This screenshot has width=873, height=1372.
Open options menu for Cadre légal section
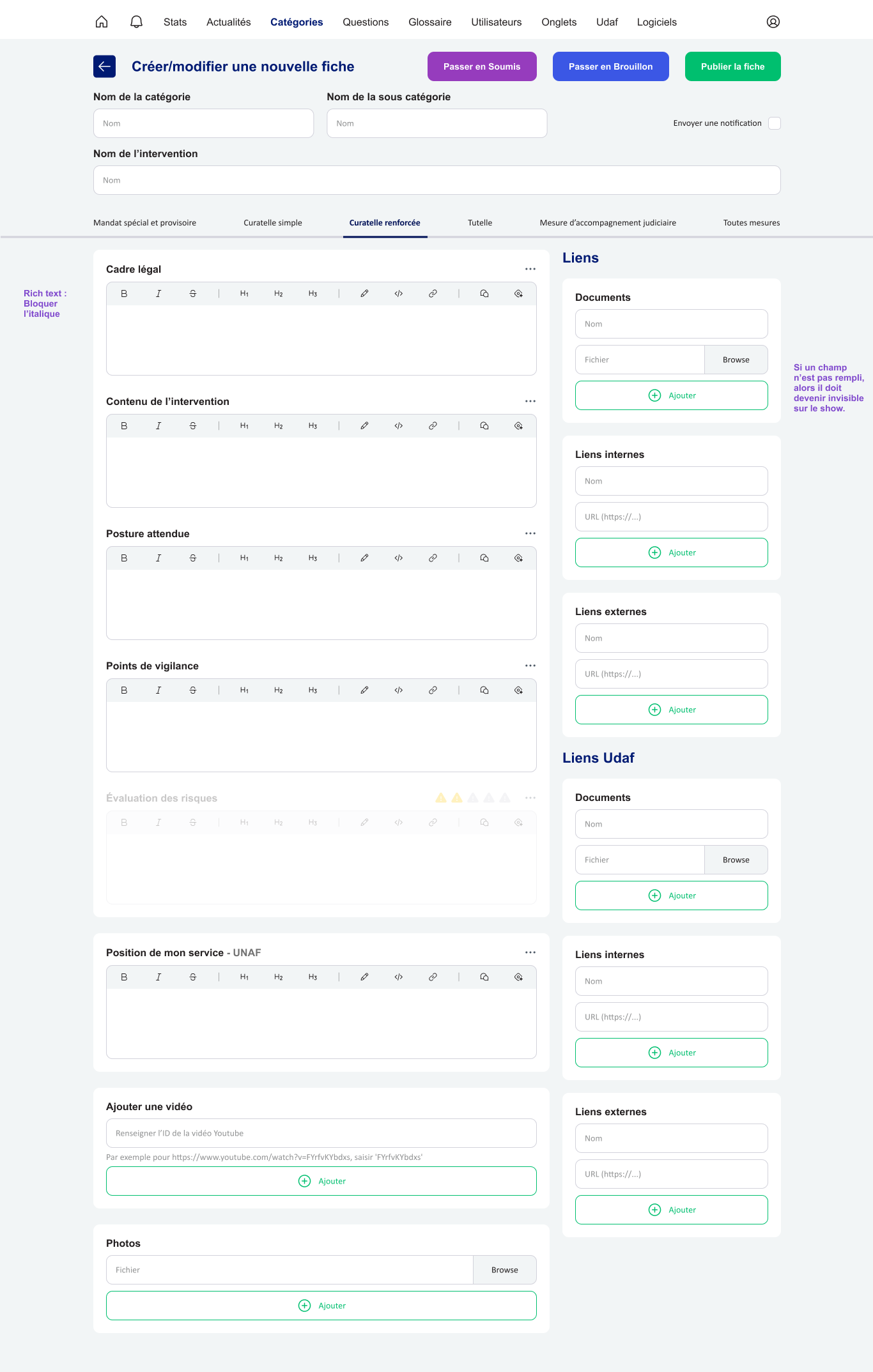click(530, 269)
